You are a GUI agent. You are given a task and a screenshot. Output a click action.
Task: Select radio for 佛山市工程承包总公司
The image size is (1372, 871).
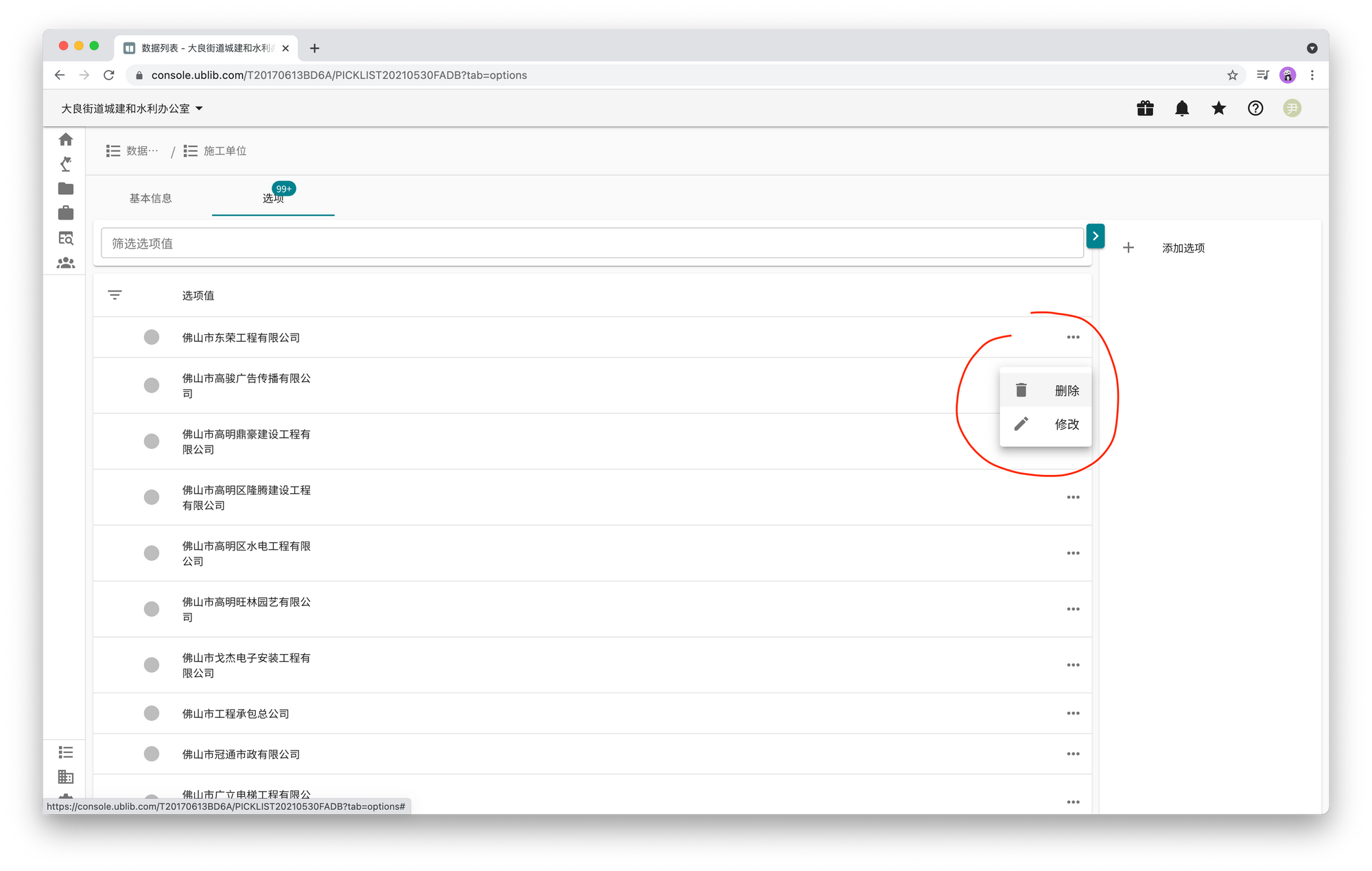click(152, 713)
